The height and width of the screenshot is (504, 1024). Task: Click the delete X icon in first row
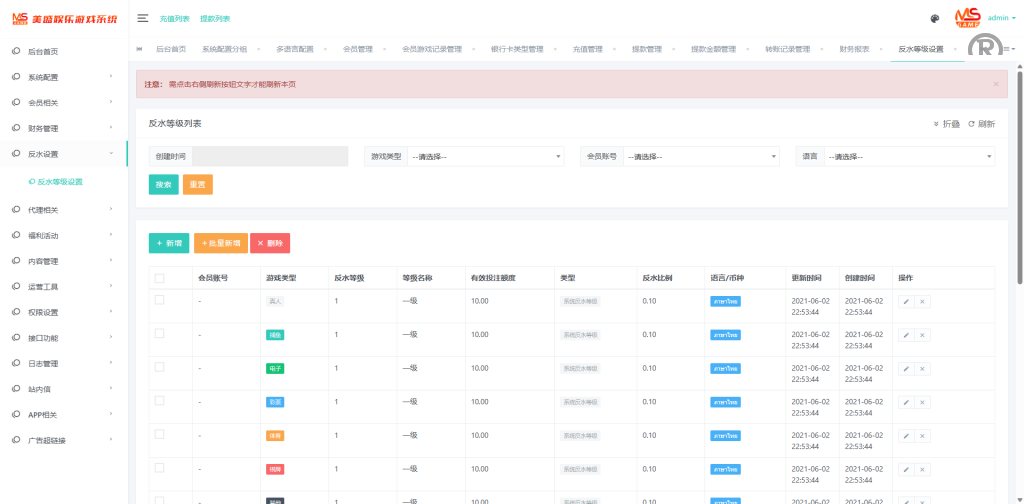point(922,301)
